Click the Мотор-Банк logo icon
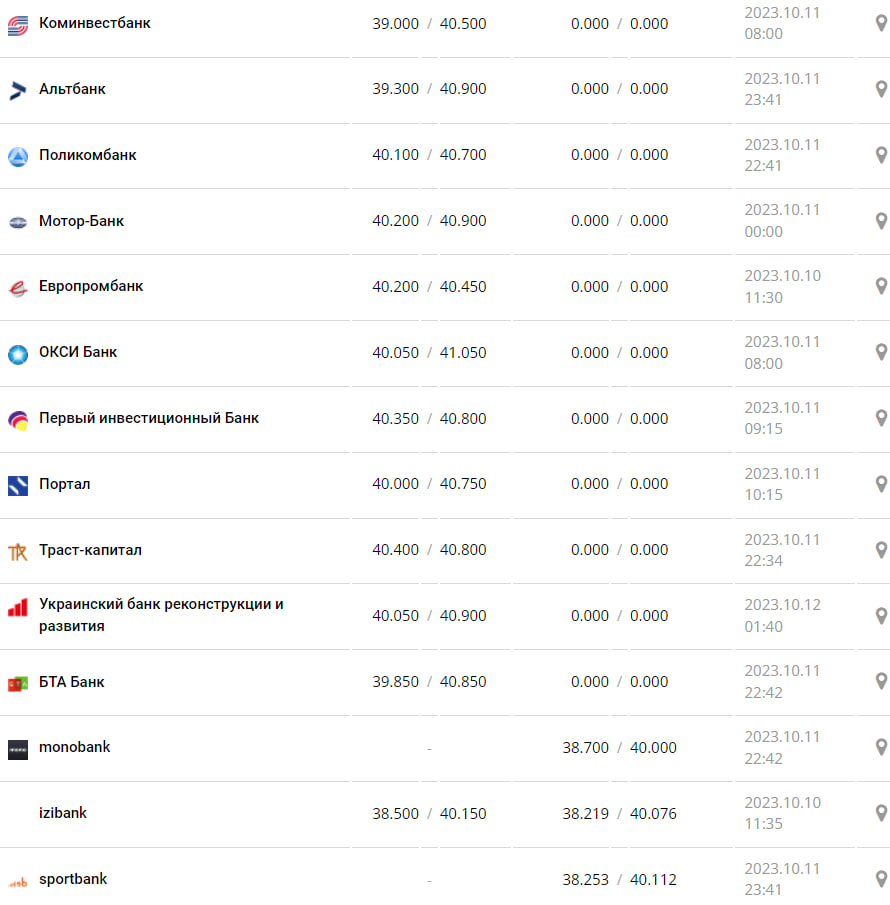This screenshot has width=890, height=905. click(18, 222)
